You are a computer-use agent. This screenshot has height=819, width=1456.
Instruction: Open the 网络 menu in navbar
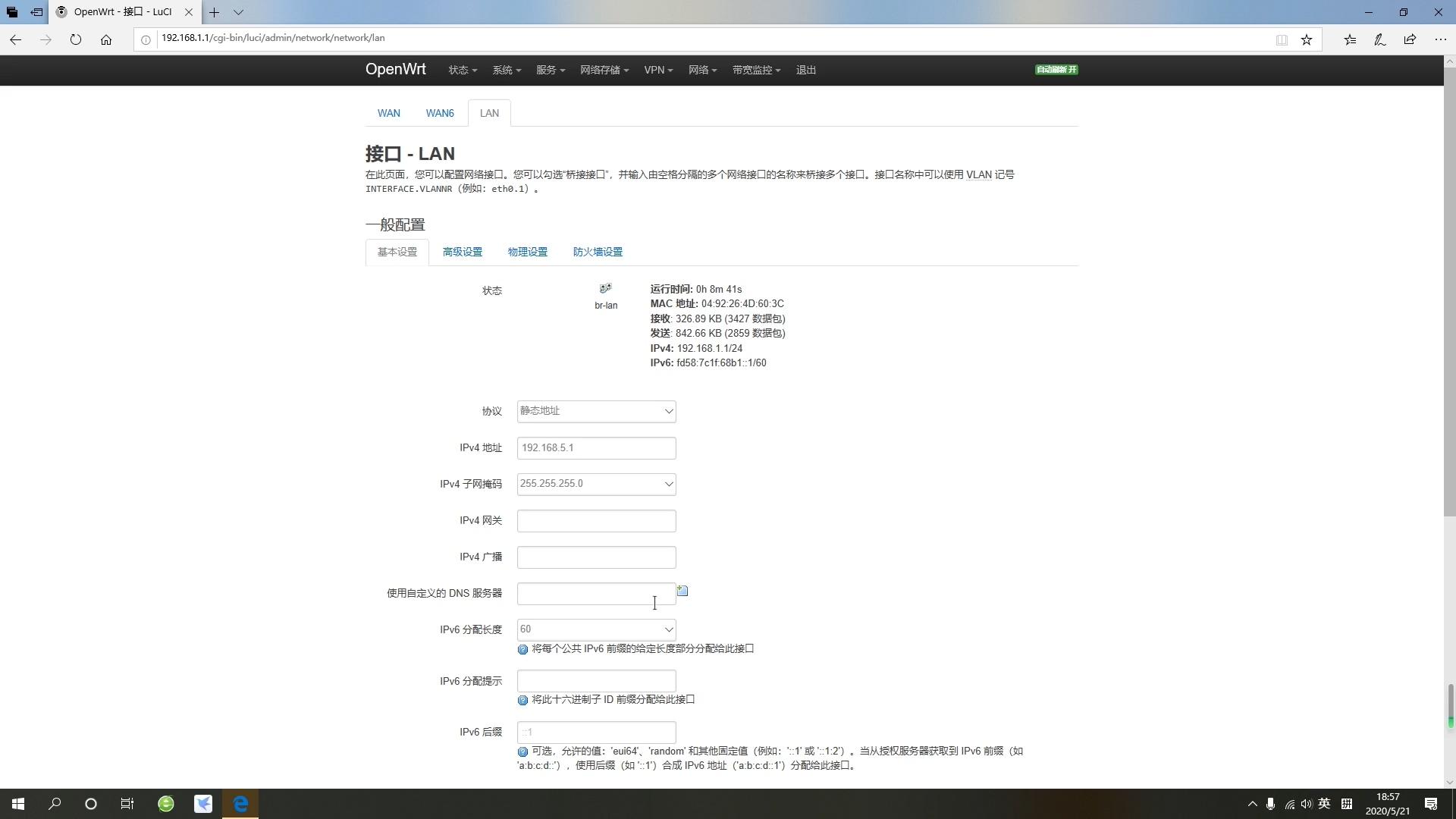(702, 70)
